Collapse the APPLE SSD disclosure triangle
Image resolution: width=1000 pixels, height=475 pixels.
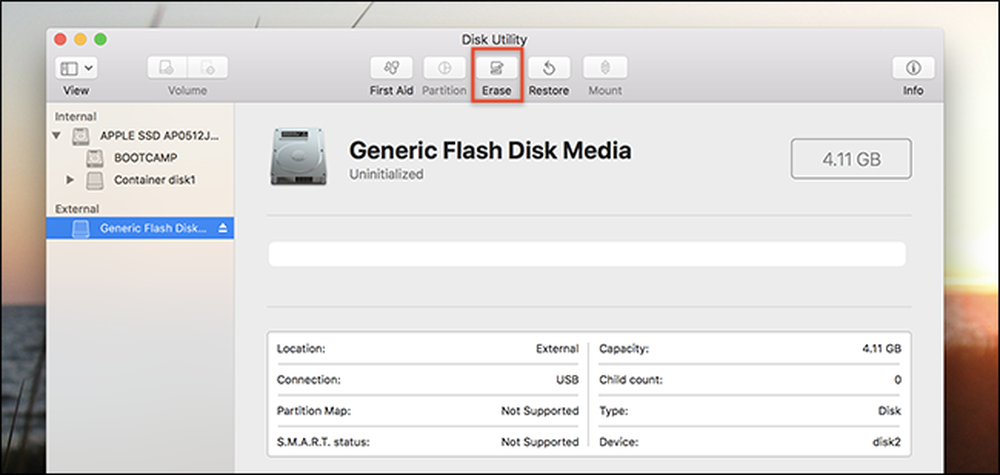57,136
